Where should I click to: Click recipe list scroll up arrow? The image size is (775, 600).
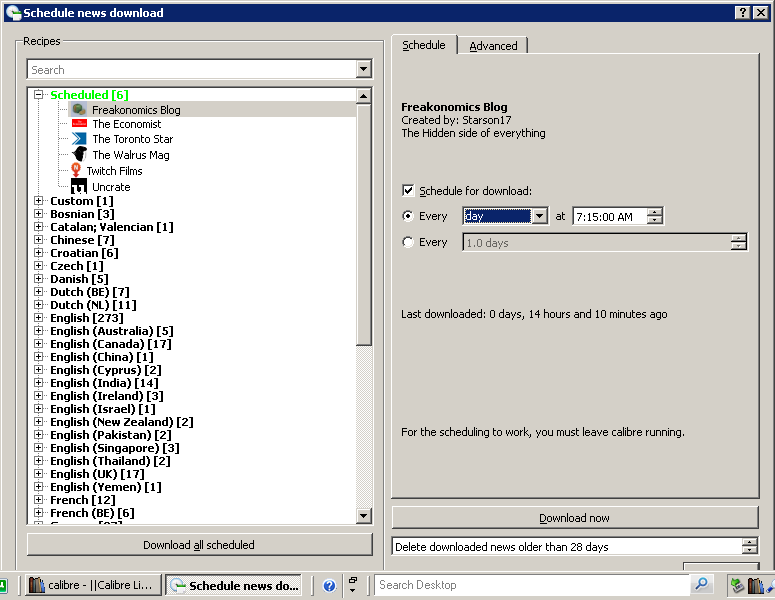364,96
